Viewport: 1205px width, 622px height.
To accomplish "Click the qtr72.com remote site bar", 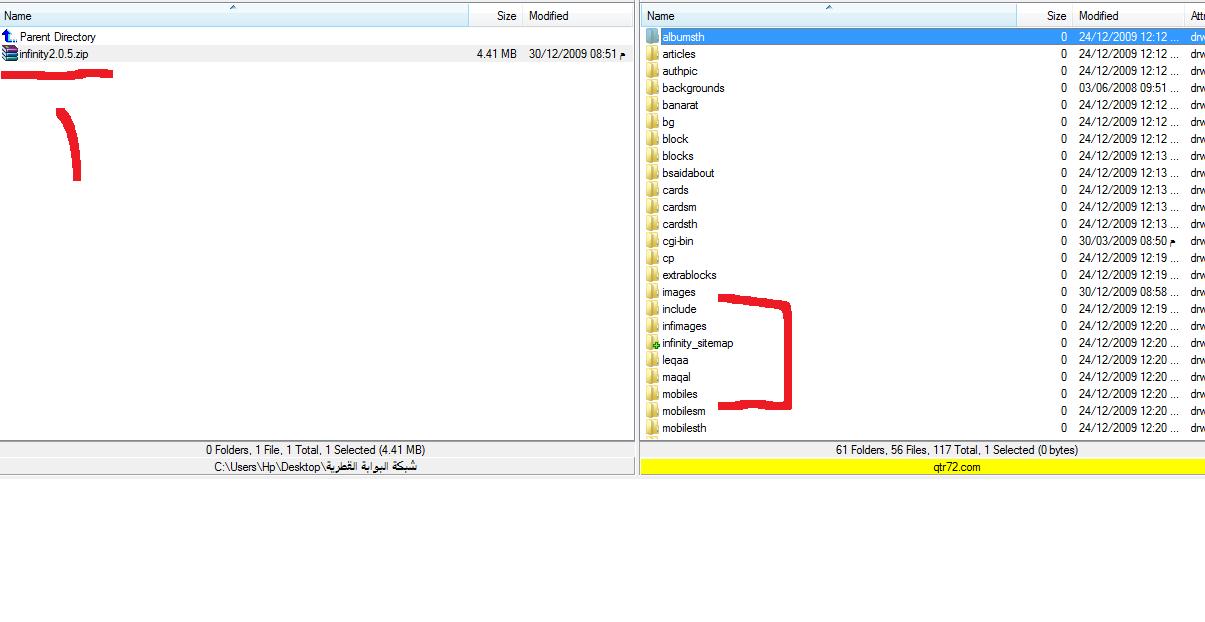I will pos(922,467).
